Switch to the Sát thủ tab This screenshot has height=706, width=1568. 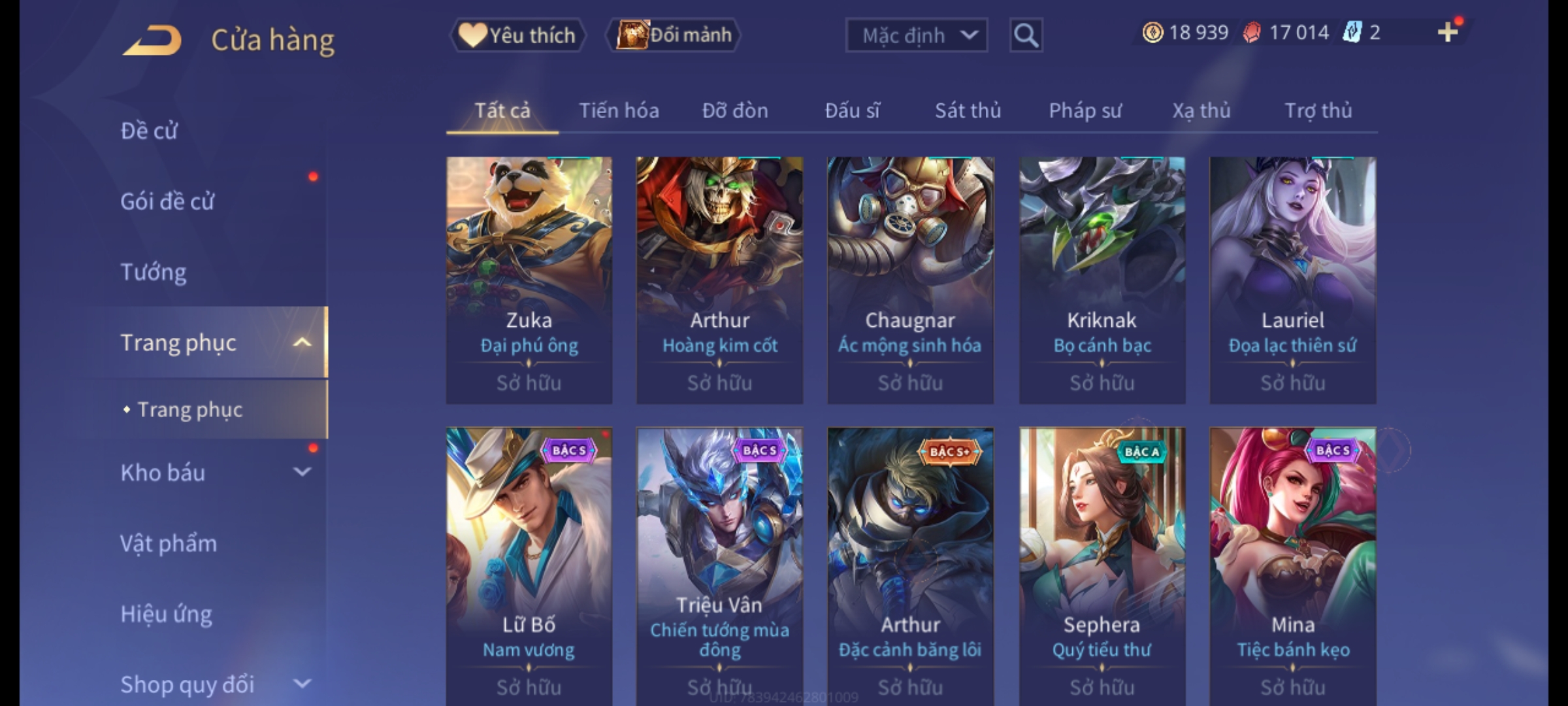coord(968,110)
